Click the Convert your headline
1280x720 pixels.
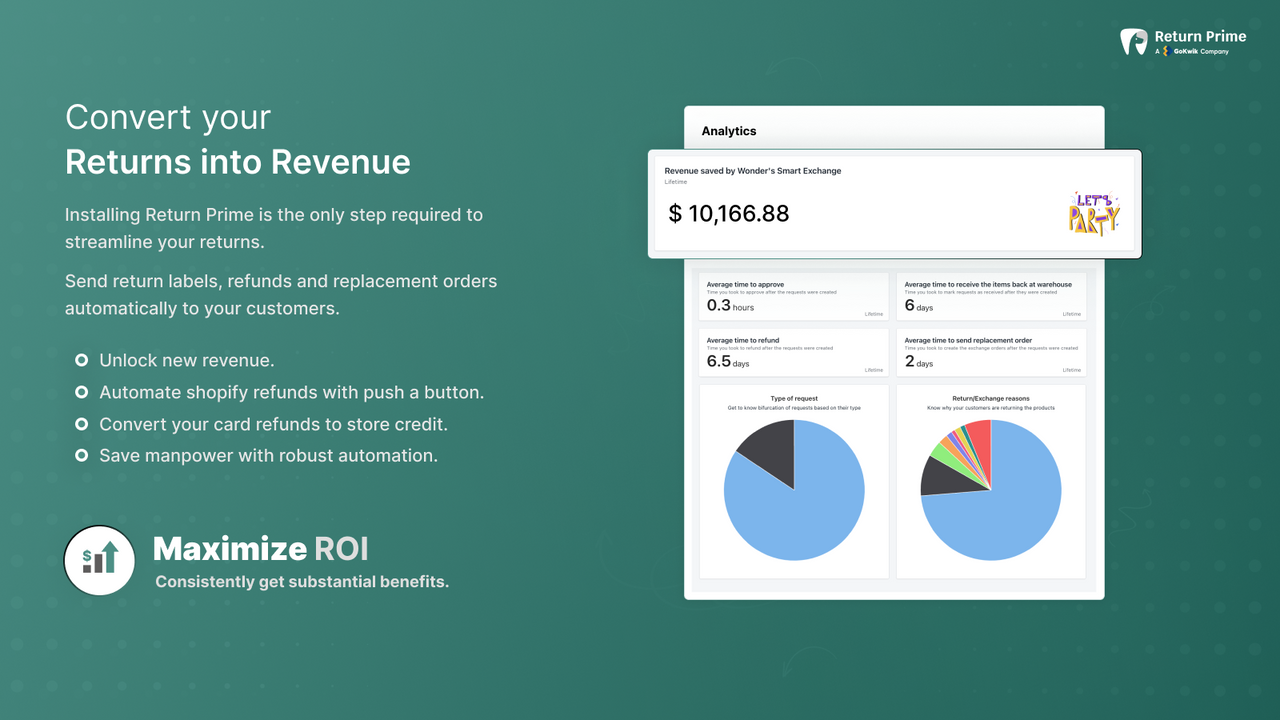pyautogui.click(x=168, y=118)
